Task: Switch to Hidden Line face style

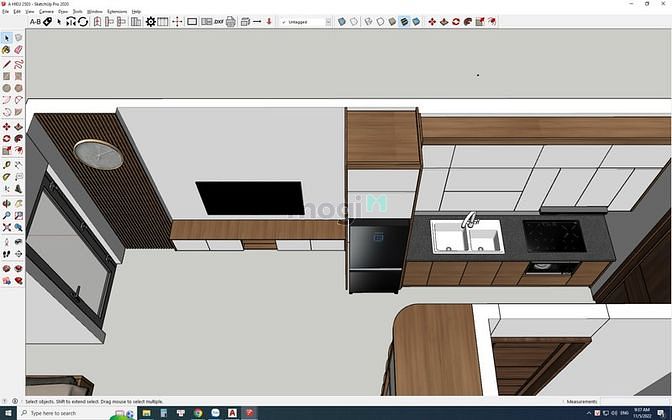Action: pos(380,21)
